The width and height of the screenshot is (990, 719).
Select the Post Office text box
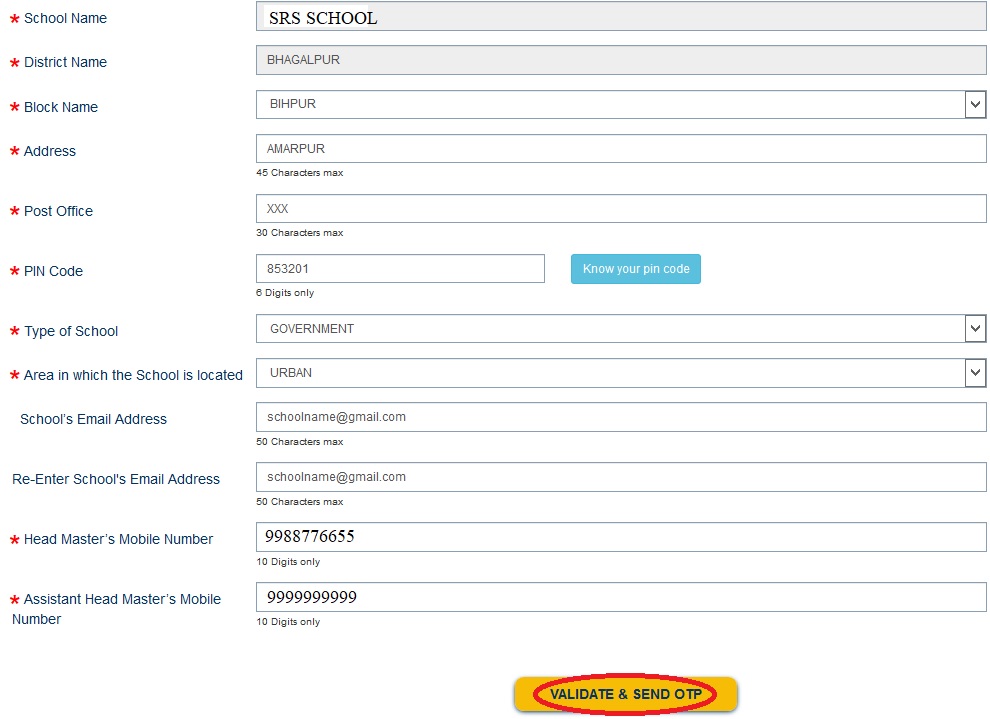pyautogui.click(x=620, y=209)
